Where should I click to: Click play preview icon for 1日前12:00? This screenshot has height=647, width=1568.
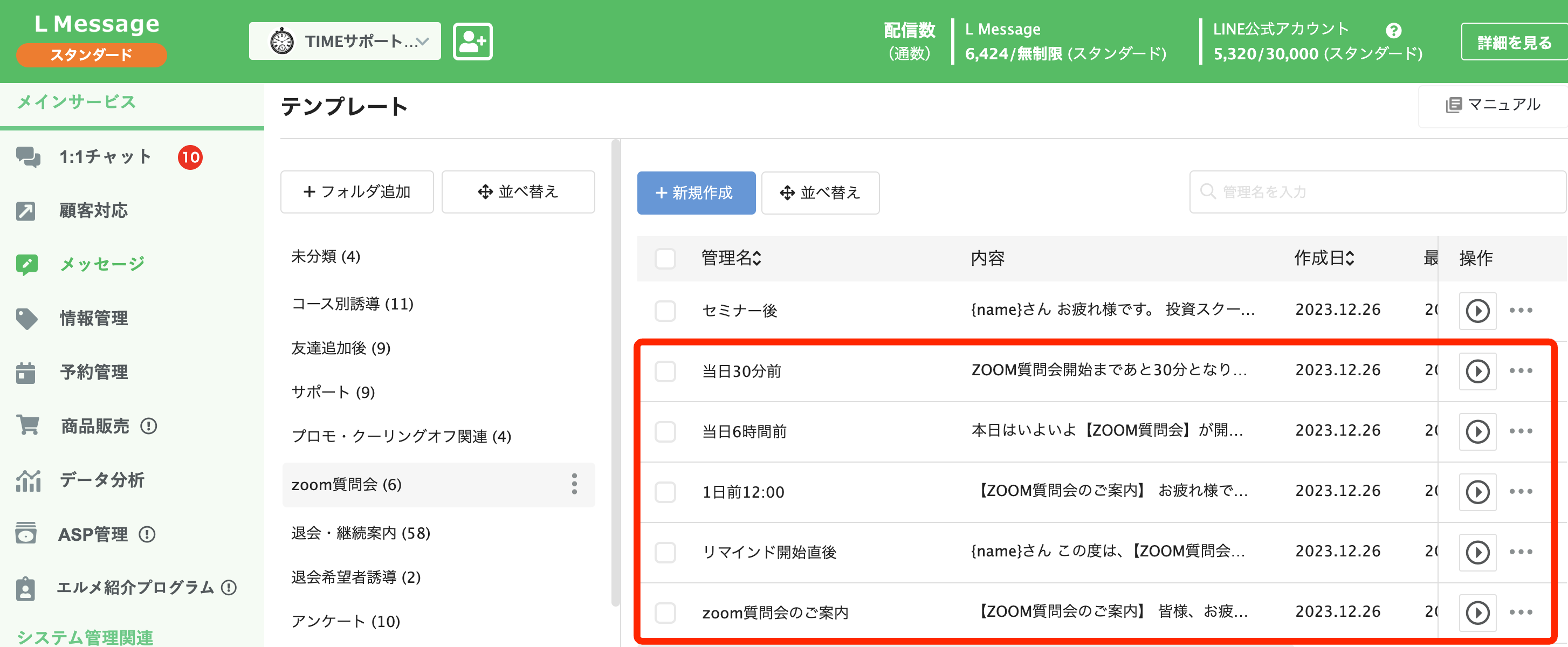tap(1477, 492)
